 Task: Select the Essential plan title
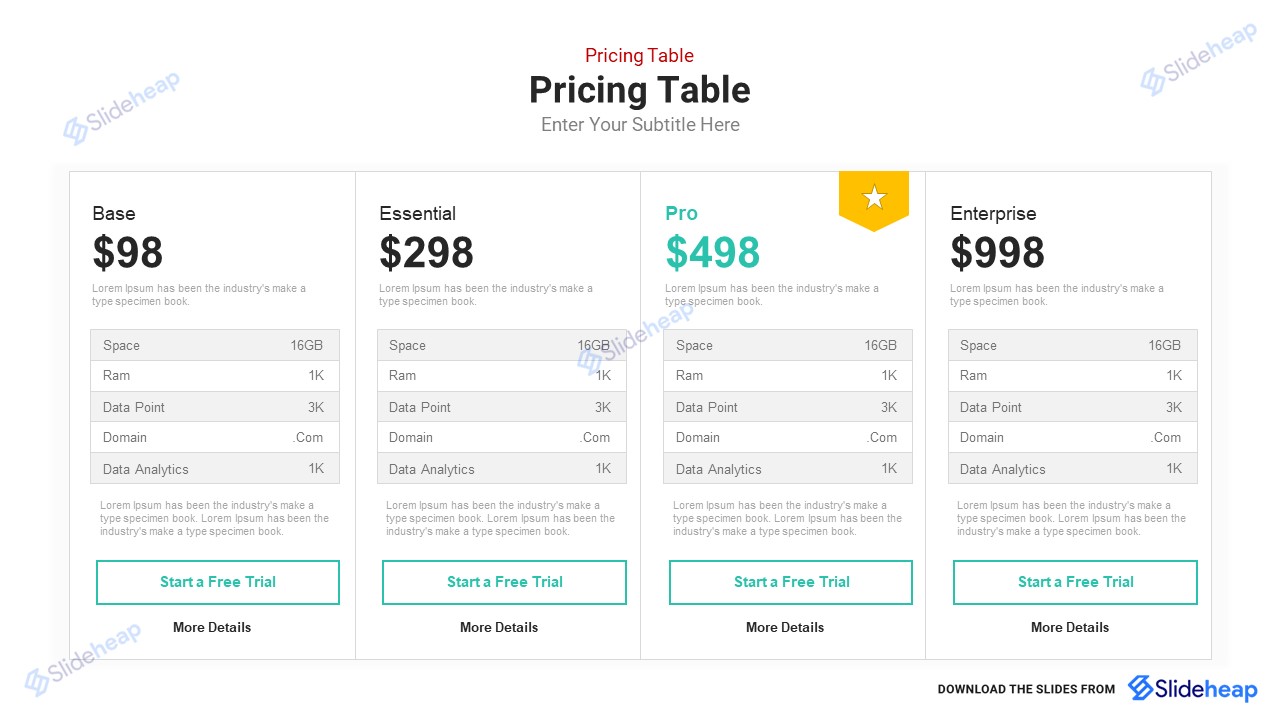click(x=417, y=213)
